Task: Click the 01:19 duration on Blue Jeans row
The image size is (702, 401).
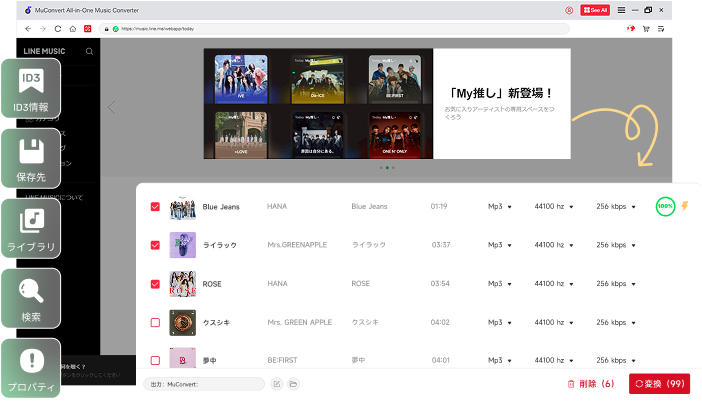Action: 439,206
